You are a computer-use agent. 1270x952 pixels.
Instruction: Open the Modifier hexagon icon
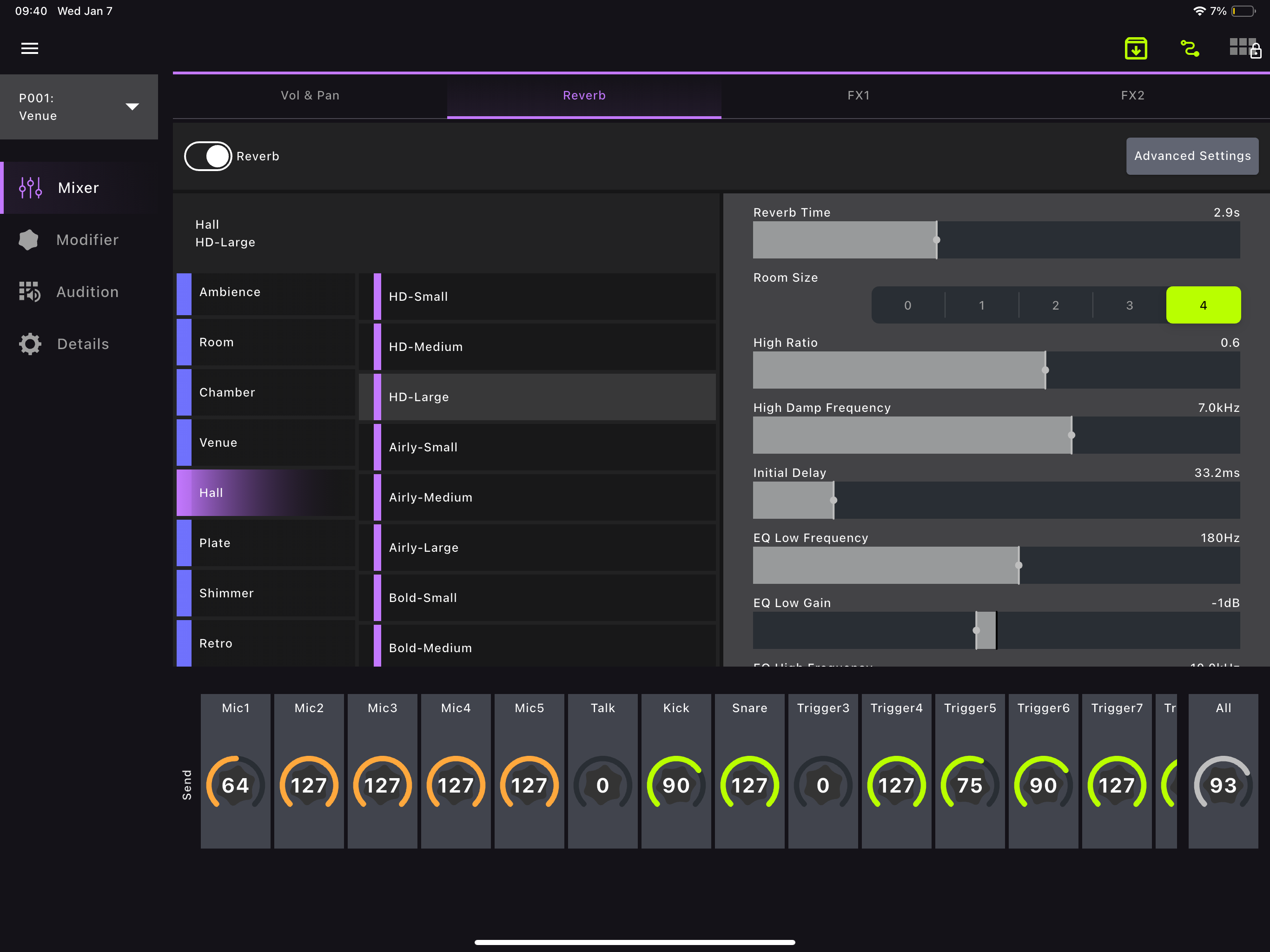click(28, 240)
